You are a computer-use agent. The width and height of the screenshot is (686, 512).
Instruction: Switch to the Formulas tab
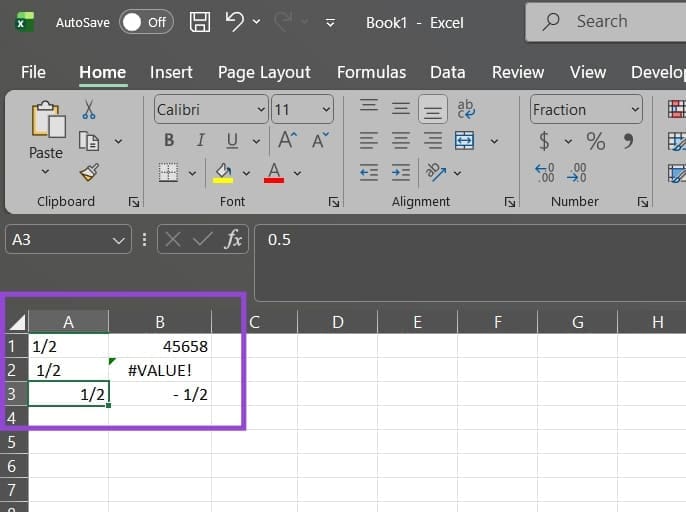(371, 72)
